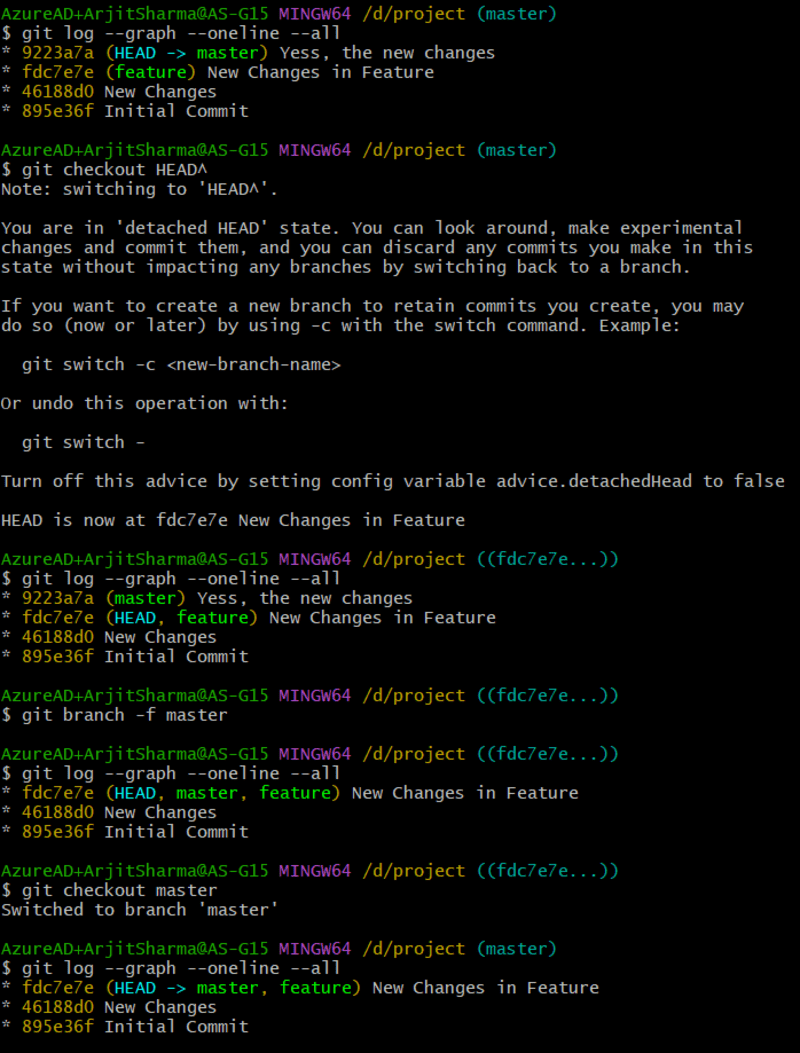Click the line beginning "You are in 'detached HEAD' state"
The image size is (800, 1053).
(x=372, y=228)
